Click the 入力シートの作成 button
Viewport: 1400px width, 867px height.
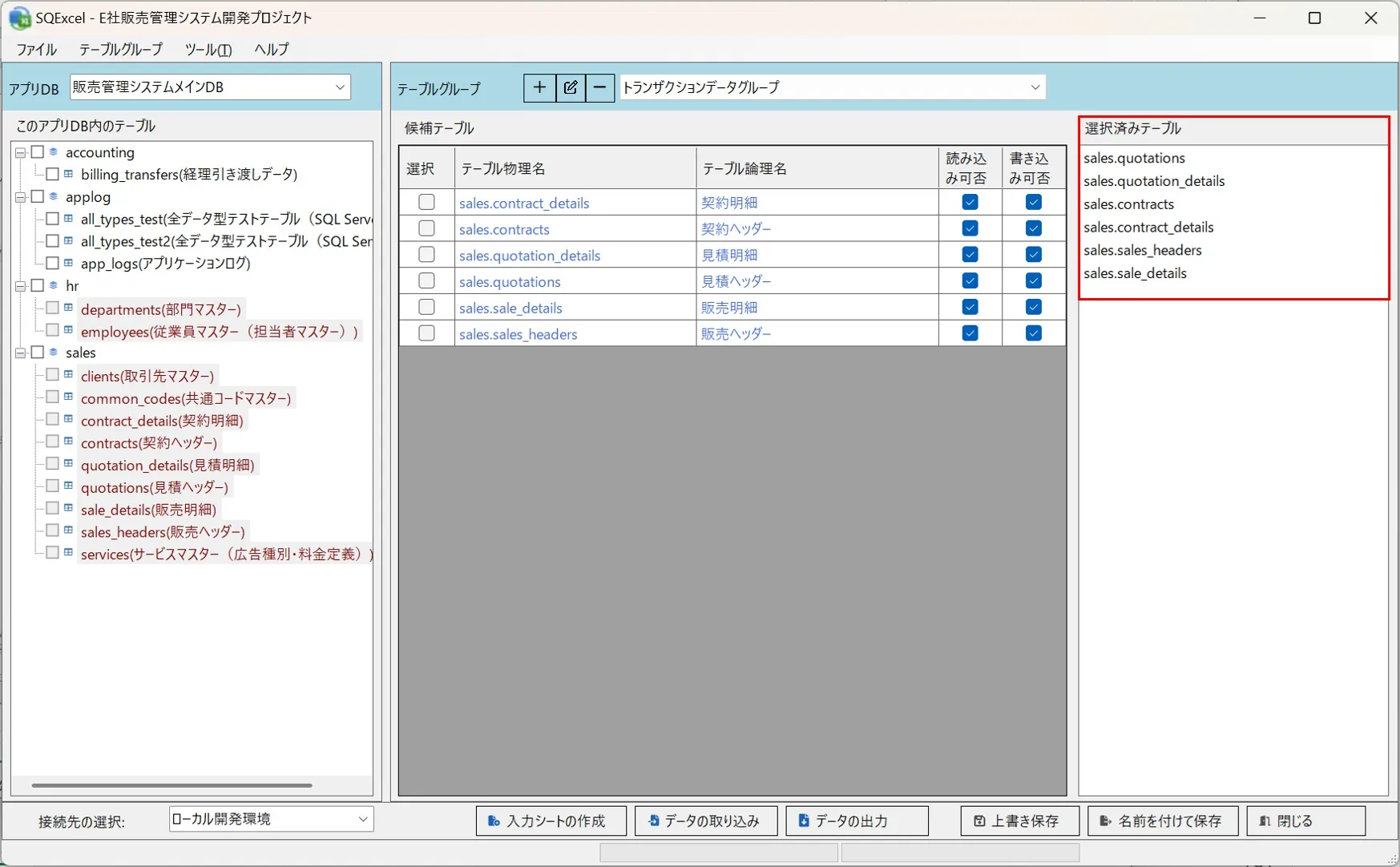tap(551, 821)
